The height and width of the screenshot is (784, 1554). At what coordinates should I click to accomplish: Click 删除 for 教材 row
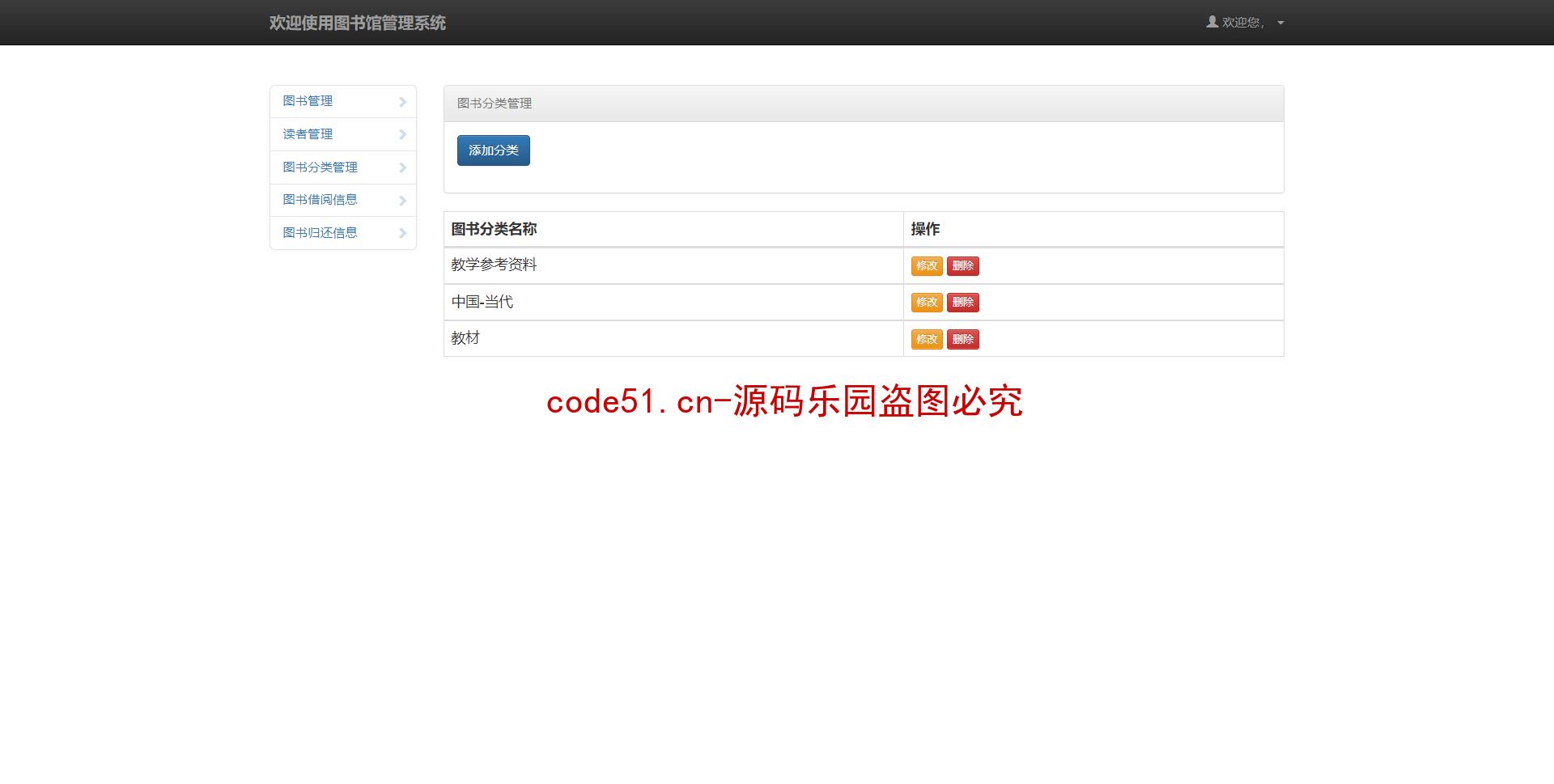pyautogui.click(x=963, y=340)
